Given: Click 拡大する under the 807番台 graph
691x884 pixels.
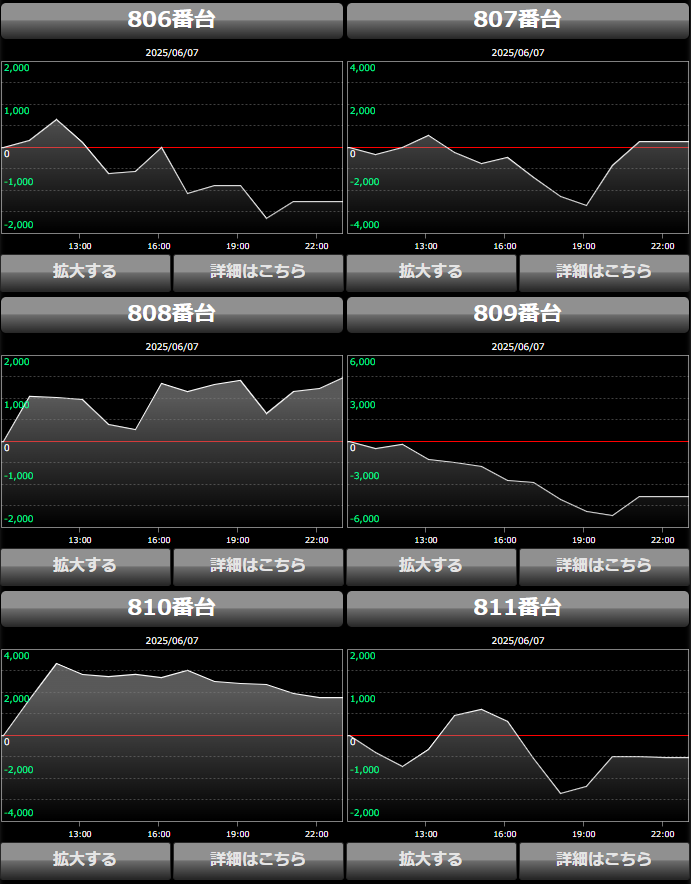Looking at the screenshot, I should click(x=432, y=273).
